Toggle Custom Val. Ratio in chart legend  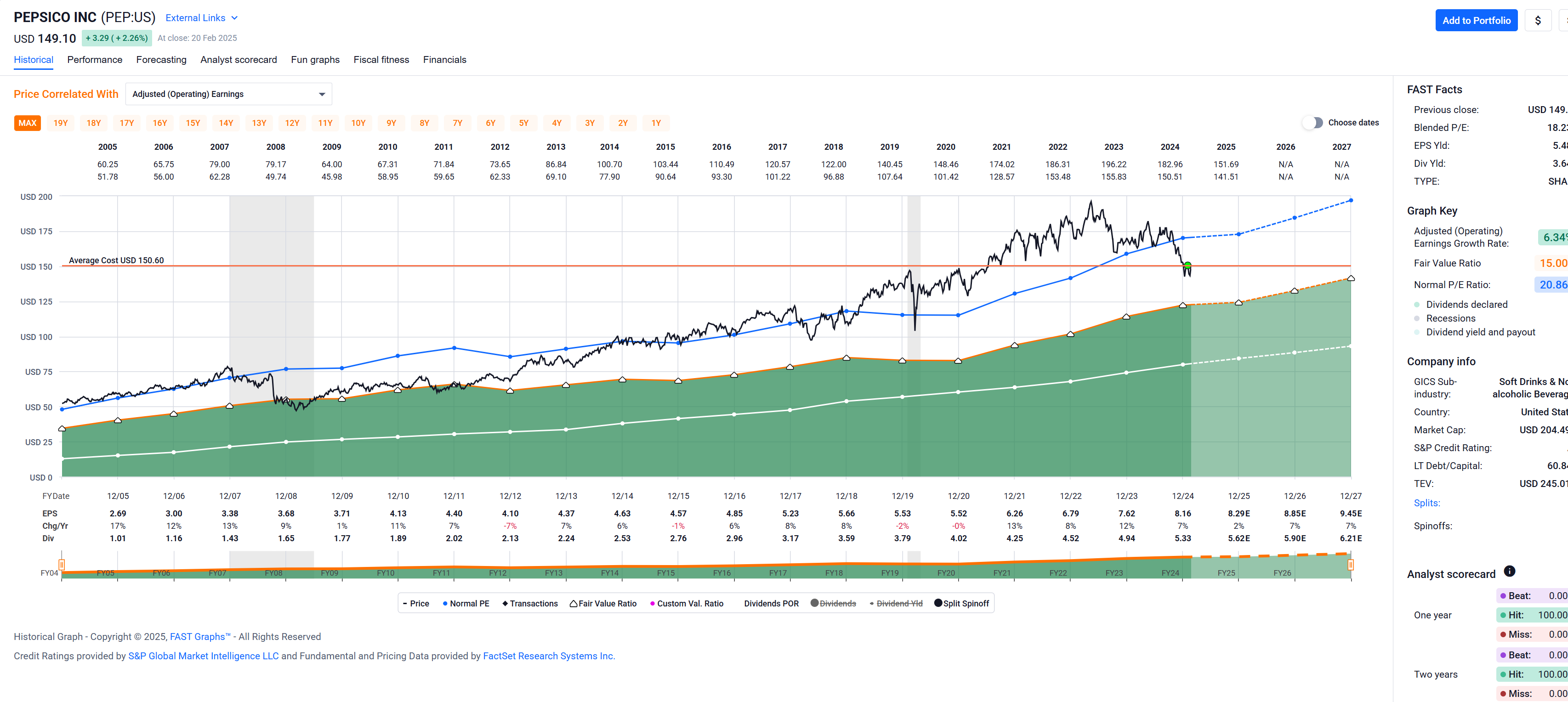(x=687, y=603)
